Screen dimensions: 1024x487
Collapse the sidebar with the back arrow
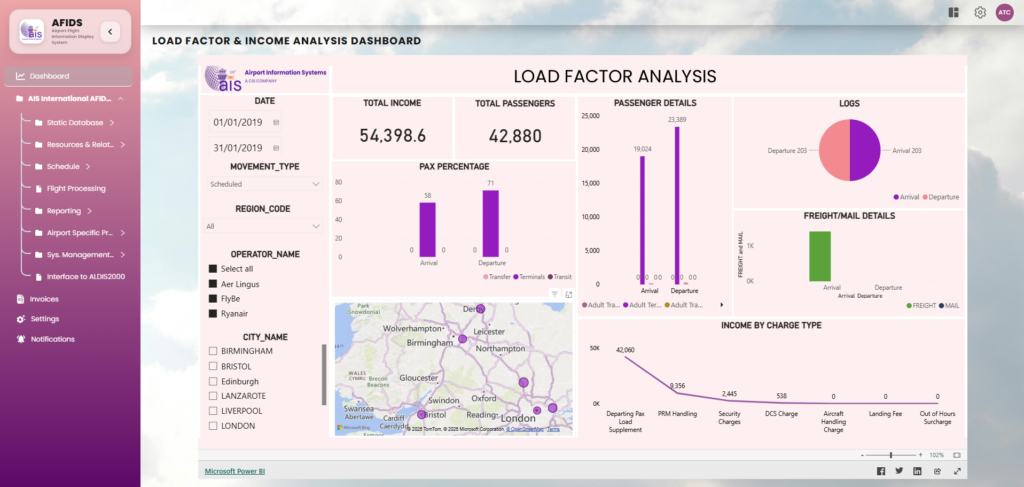click(x=110, y=32)
